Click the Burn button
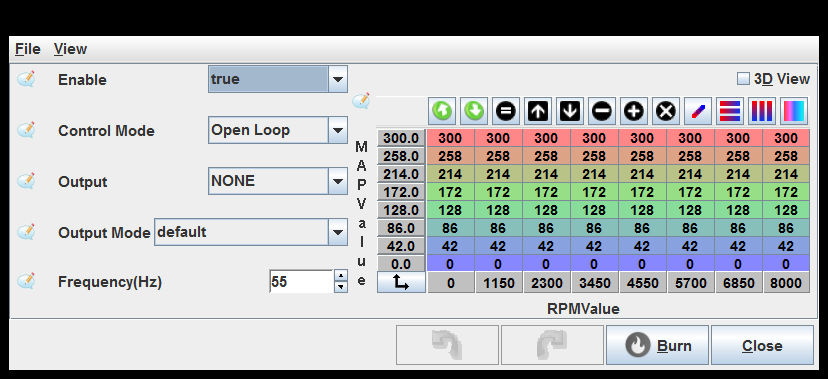Image resolution: width=828 pixels, height=379 pixels. coord(657,345)
